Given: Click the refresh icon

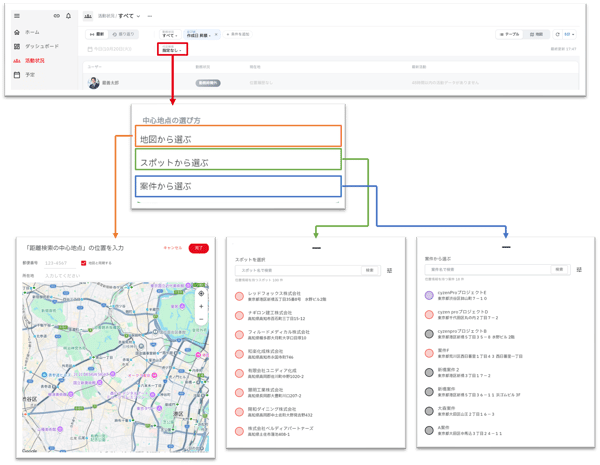Looking at the screenshot, I should pyautogui.click(x=558, y=34).
